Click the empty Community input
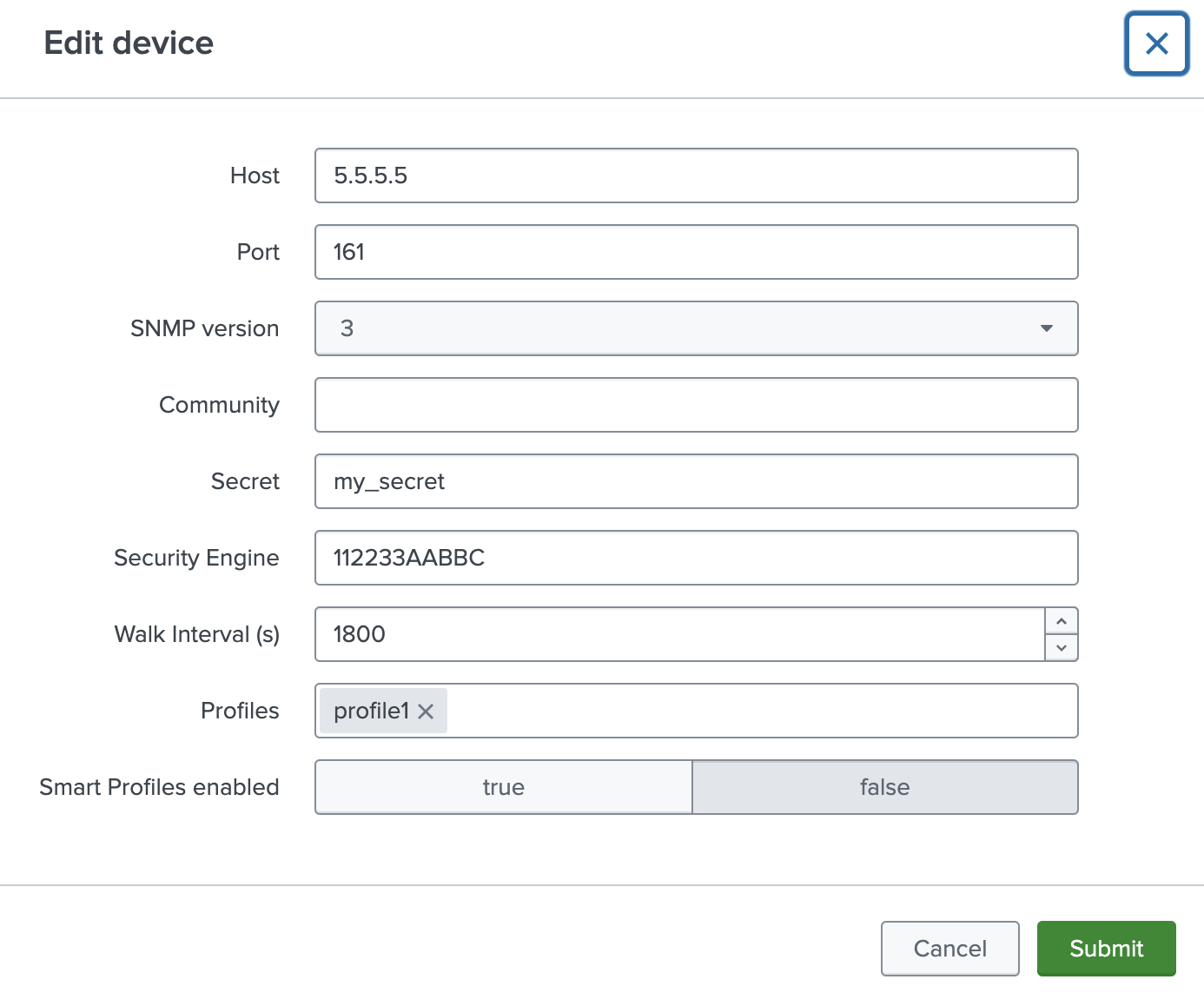 (695, 405)
